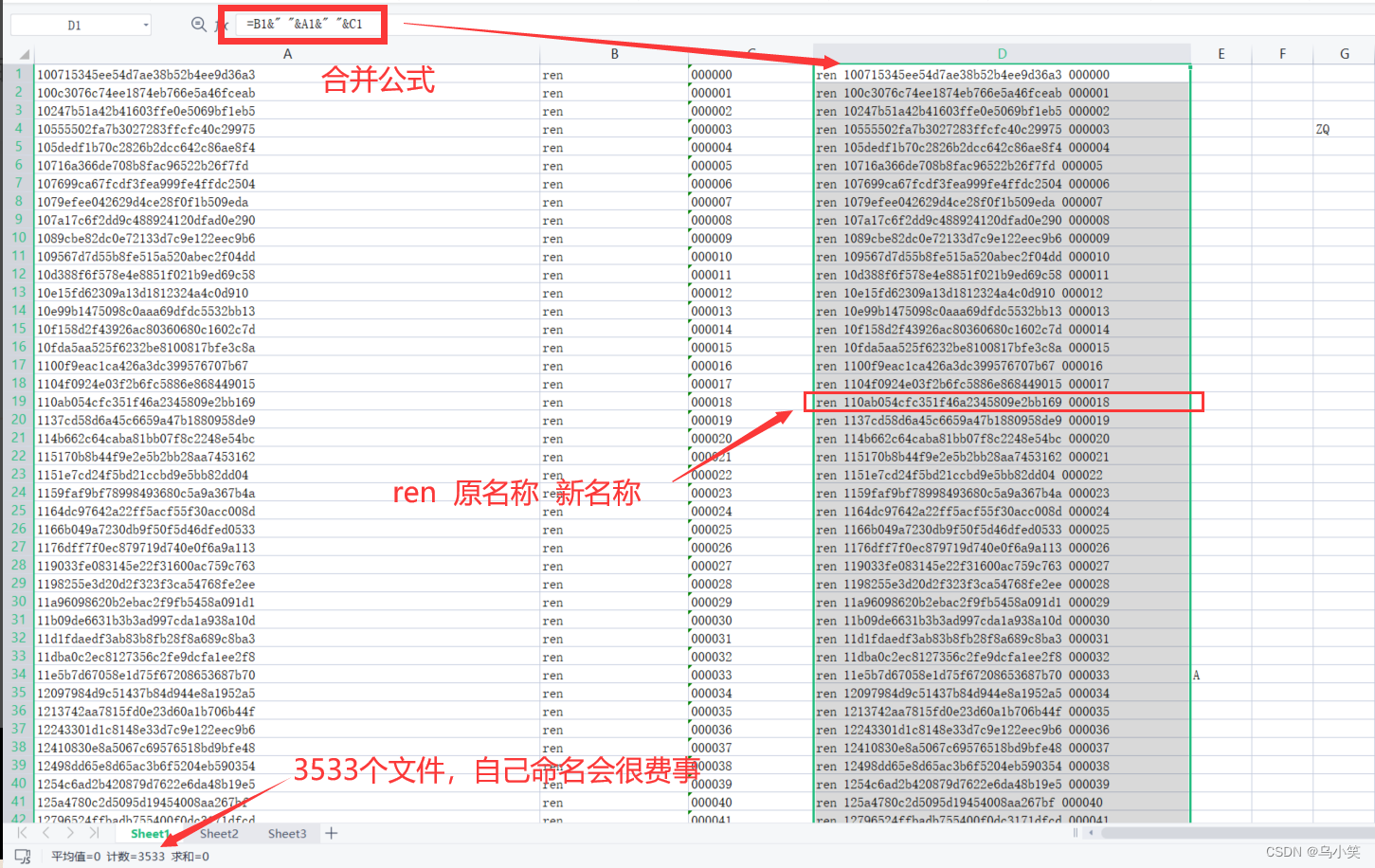Click the status bar text 平均值=0

click(76, 857)
